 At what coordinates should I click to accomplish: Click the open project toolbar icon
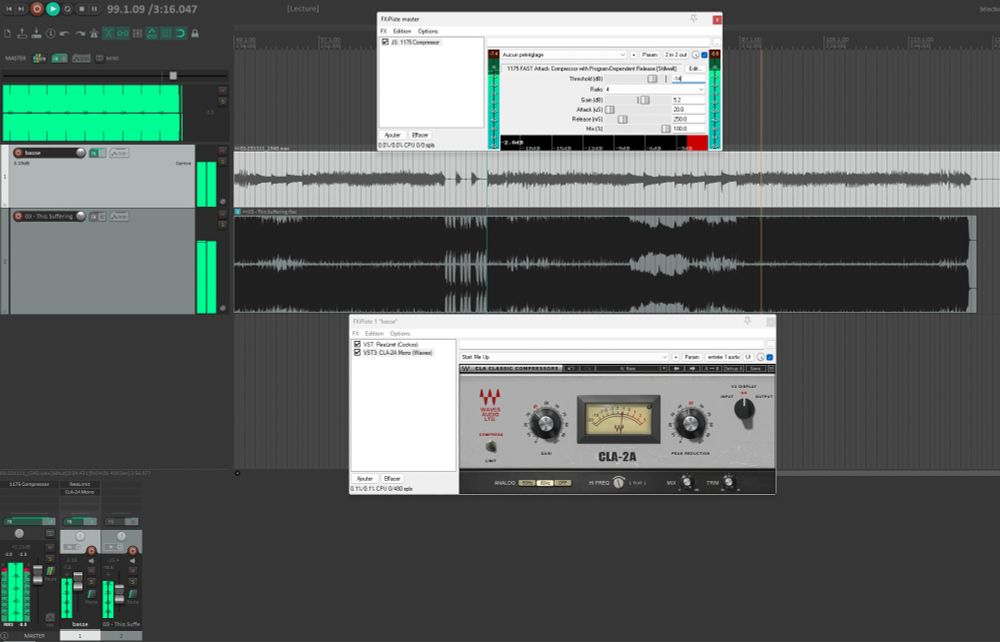(x=22, y=33)
